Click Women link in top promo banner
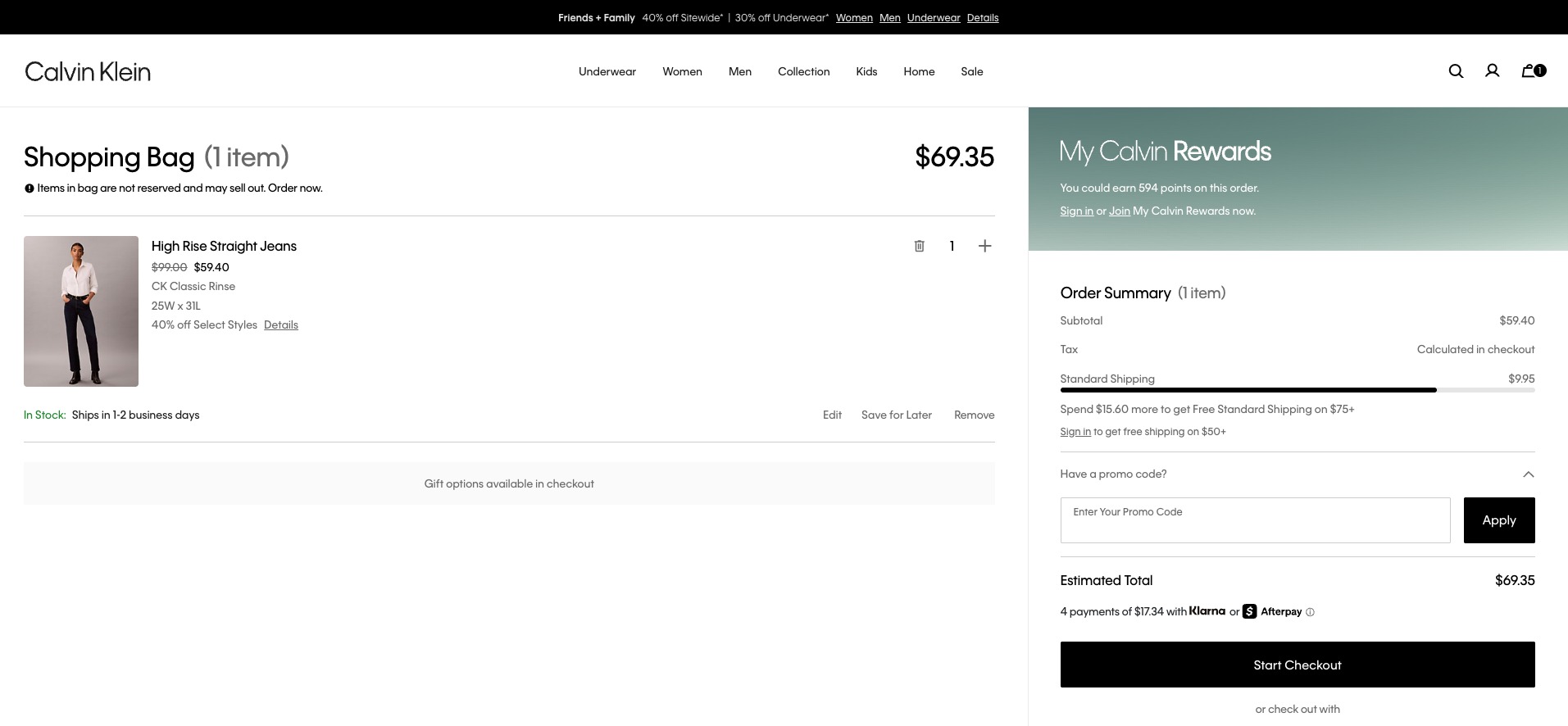 (854, 17)
